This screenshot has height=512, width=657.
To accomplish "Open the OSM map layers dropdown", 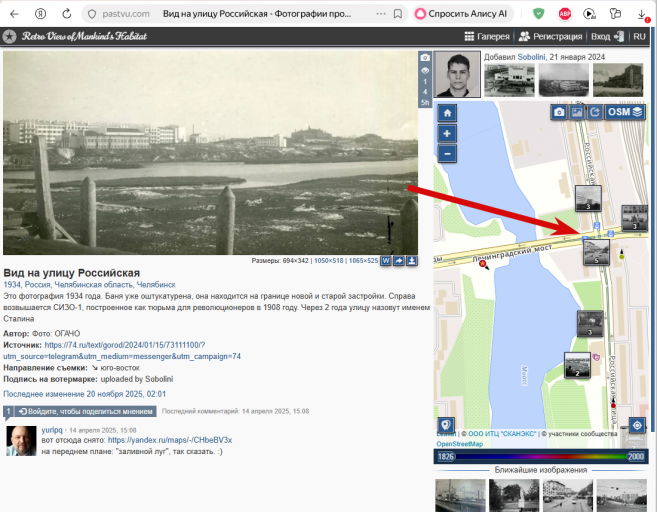I will (625, 112).
